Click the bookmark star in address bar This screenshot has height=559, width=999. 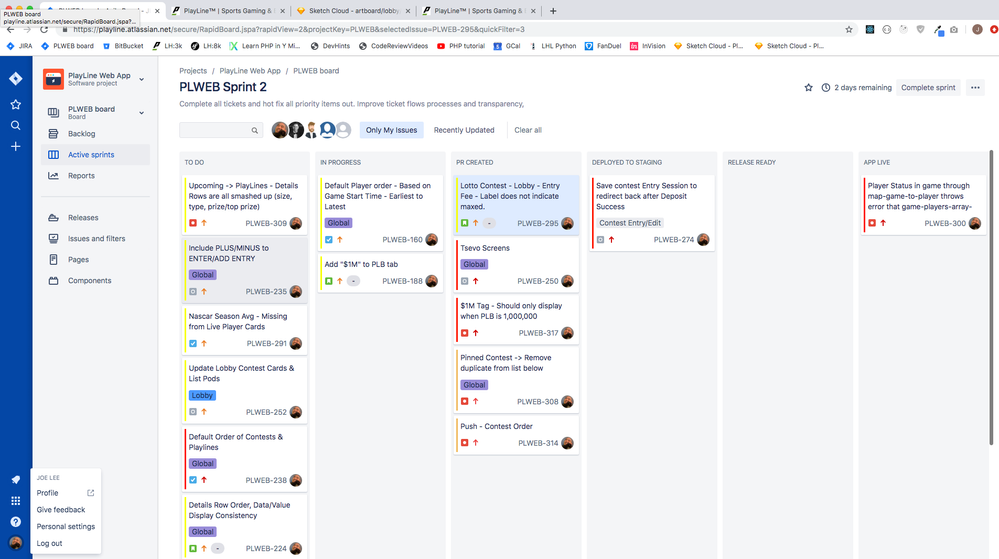(849, 29)
